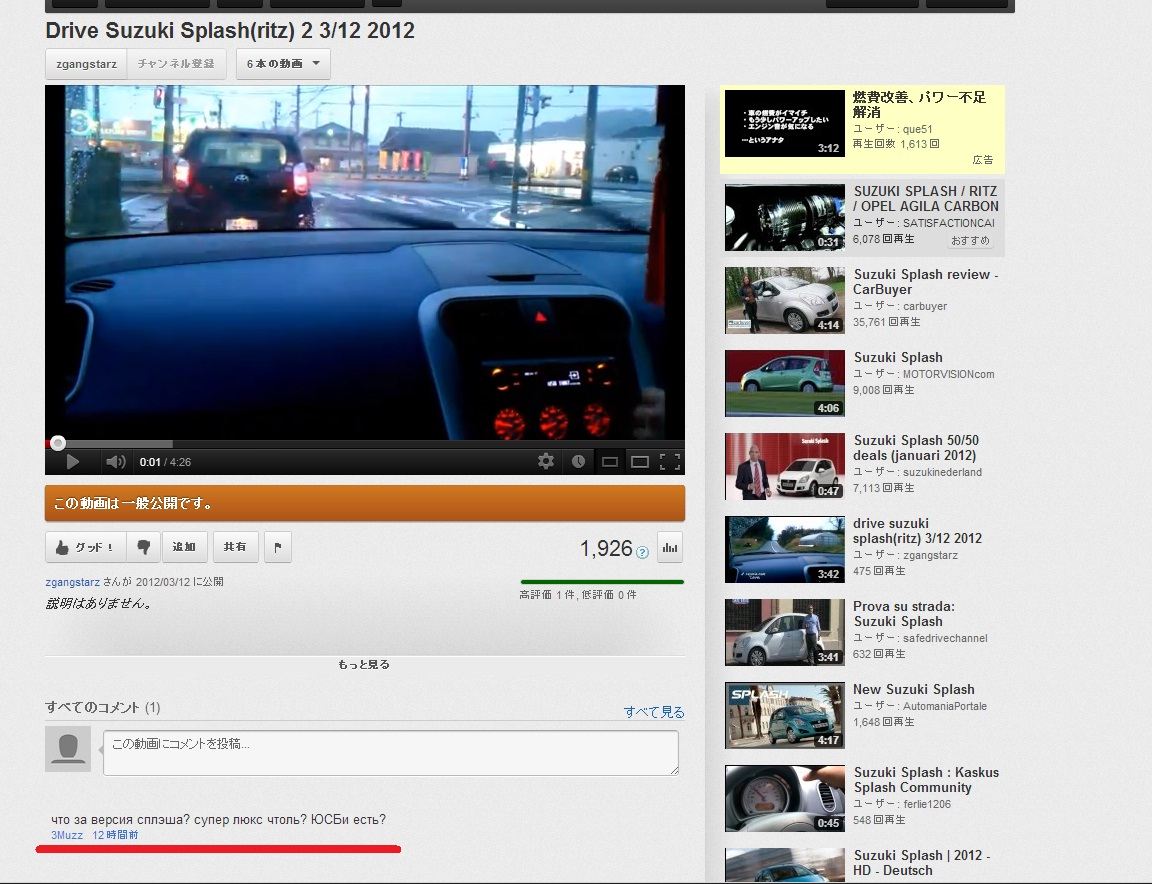Click Prova su strada: Suzuki Splash title
Viewport: 1152px width, 884px height.
click(x=904, y=614)
